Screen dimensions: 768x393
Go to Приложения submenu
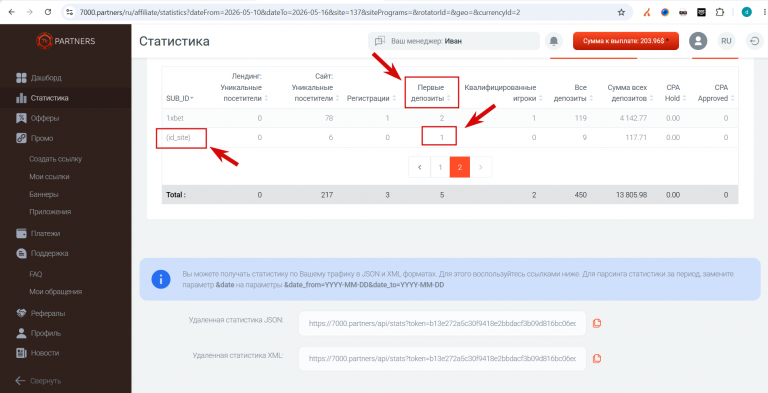pos(50,212)
